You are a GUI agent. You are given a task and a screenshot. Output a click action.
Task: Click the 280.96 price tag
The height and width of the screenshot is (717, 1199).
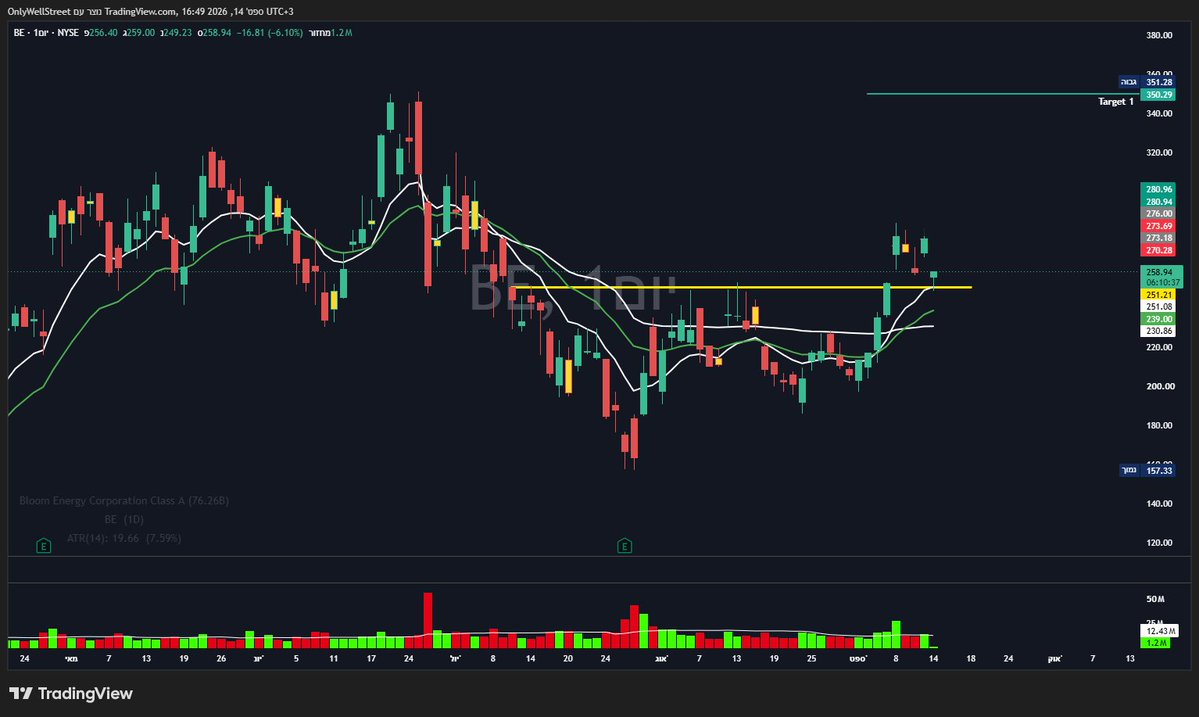[x=1158, y=189]
